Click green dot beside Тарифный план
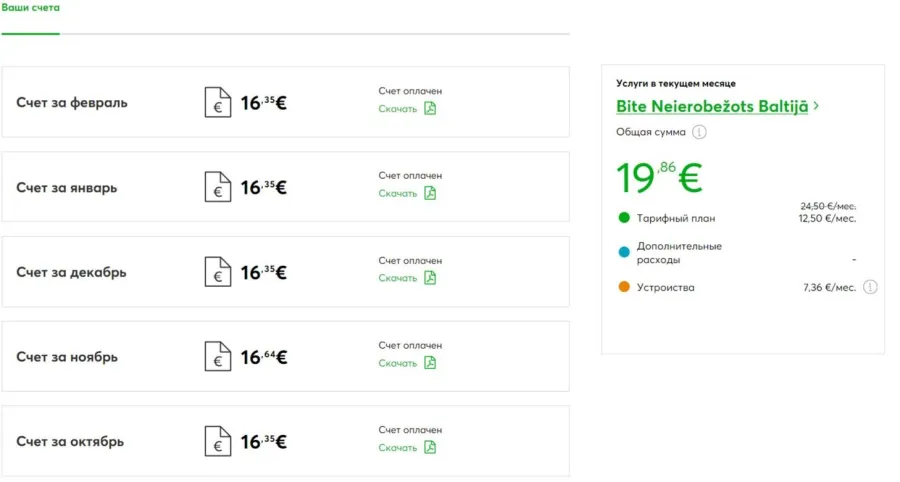 click(624, 217)
